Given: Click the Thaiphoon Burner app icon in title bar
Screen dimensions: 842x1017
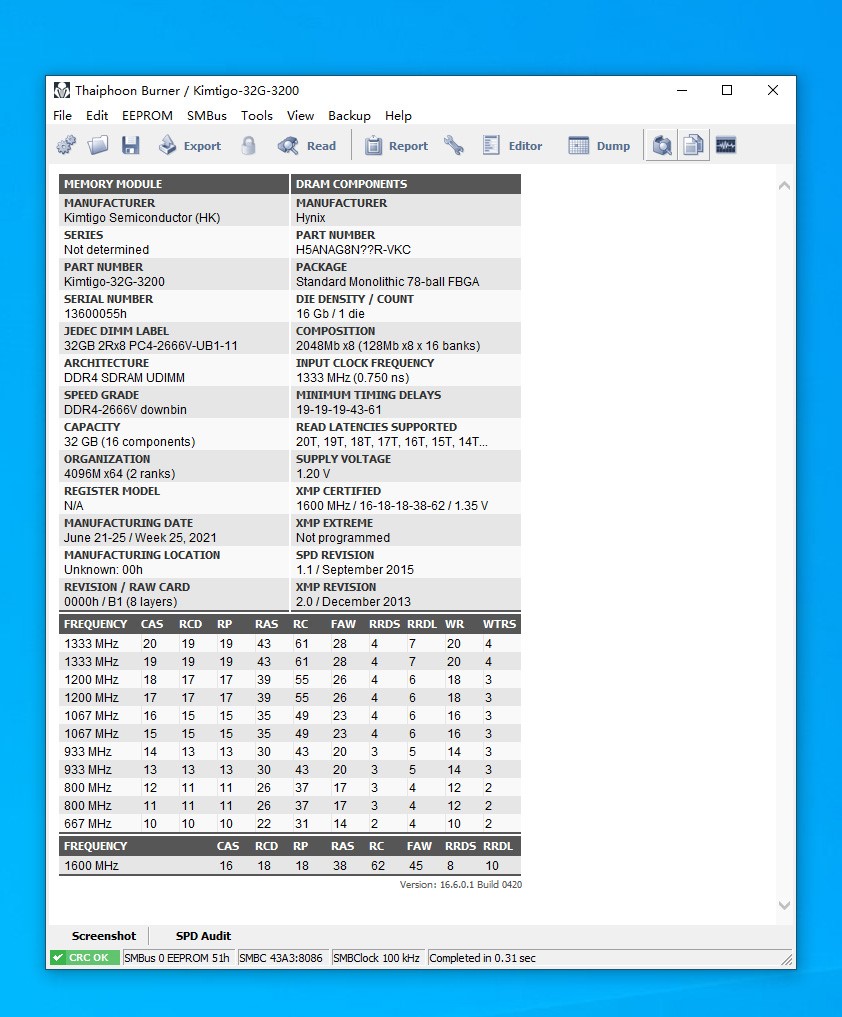Looking at the screenshot, I should click(62, 90).
